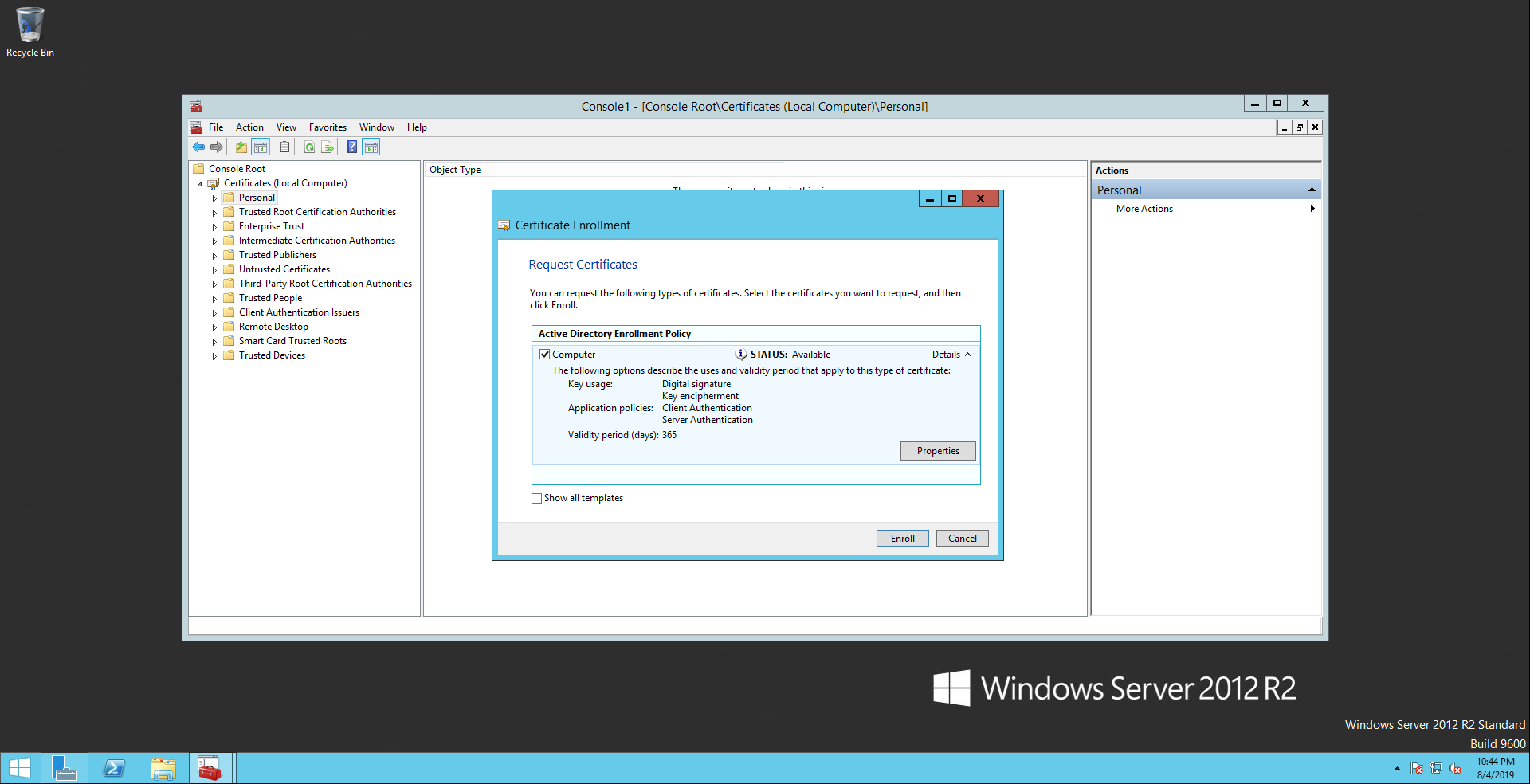Click the Refresh toolbar icon
The width and height of the screenshot is (1530, 784).
tap(309, 147)
